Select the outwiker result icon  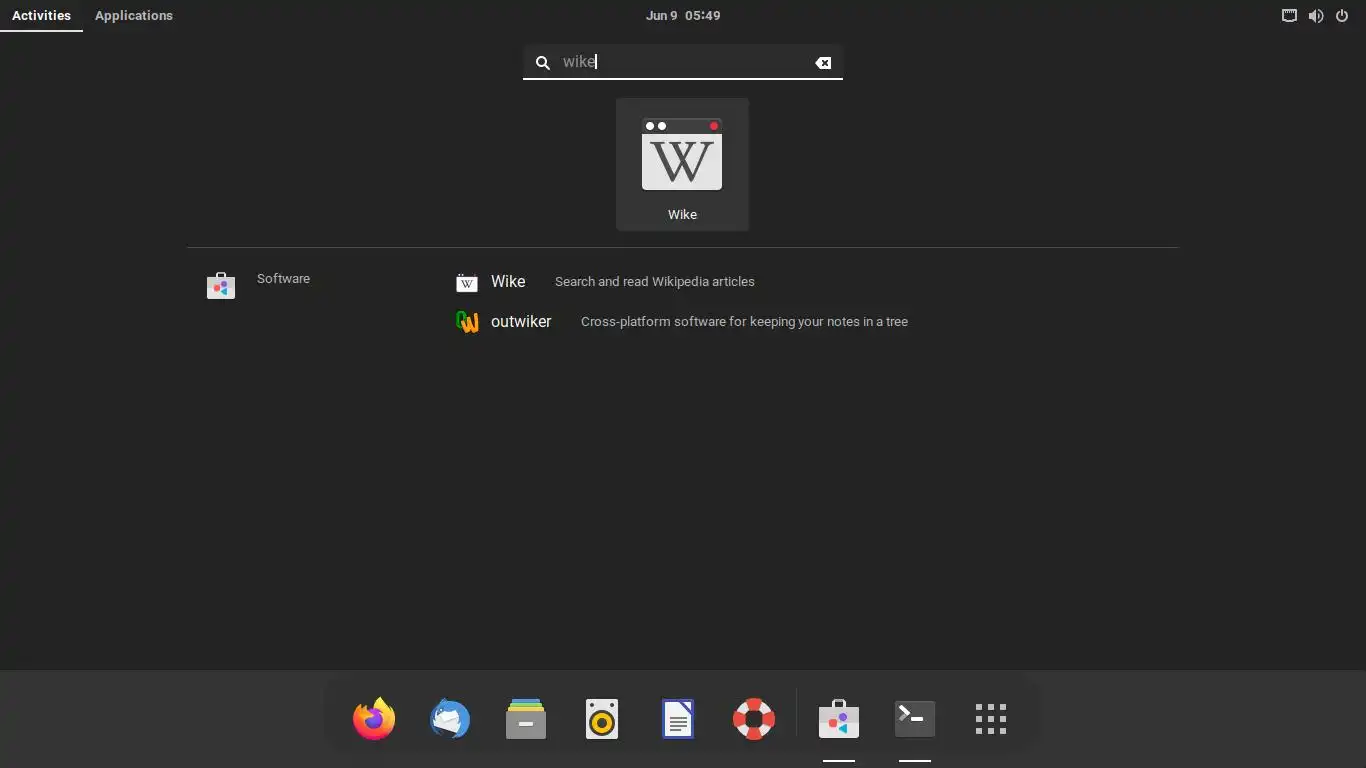pyautogui.click(x=467, y=322)
